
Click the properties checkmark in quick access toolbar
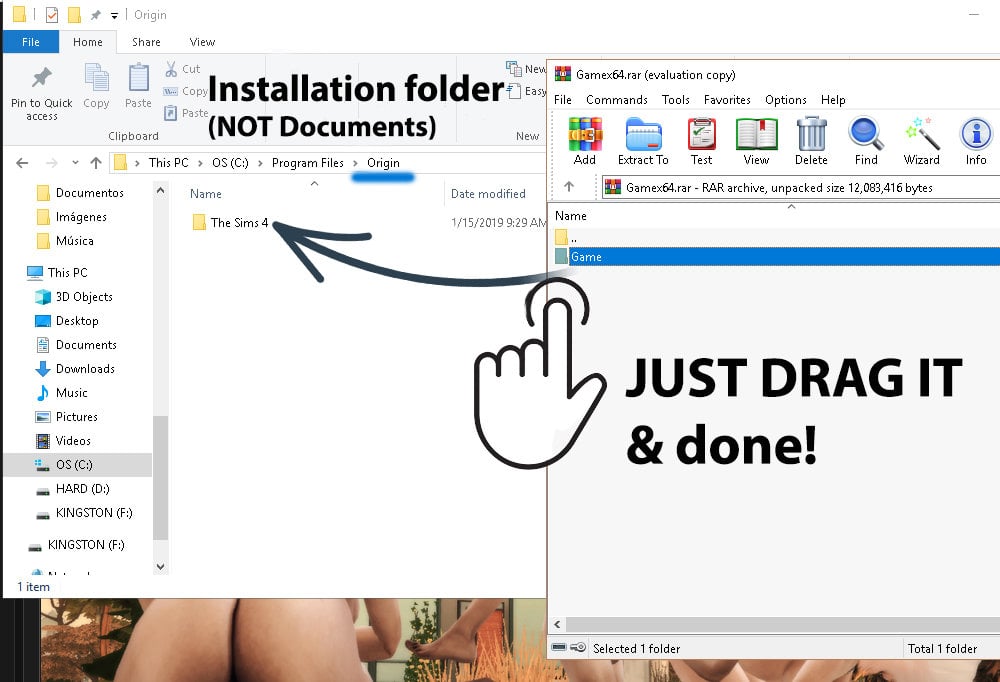point(52,15)
